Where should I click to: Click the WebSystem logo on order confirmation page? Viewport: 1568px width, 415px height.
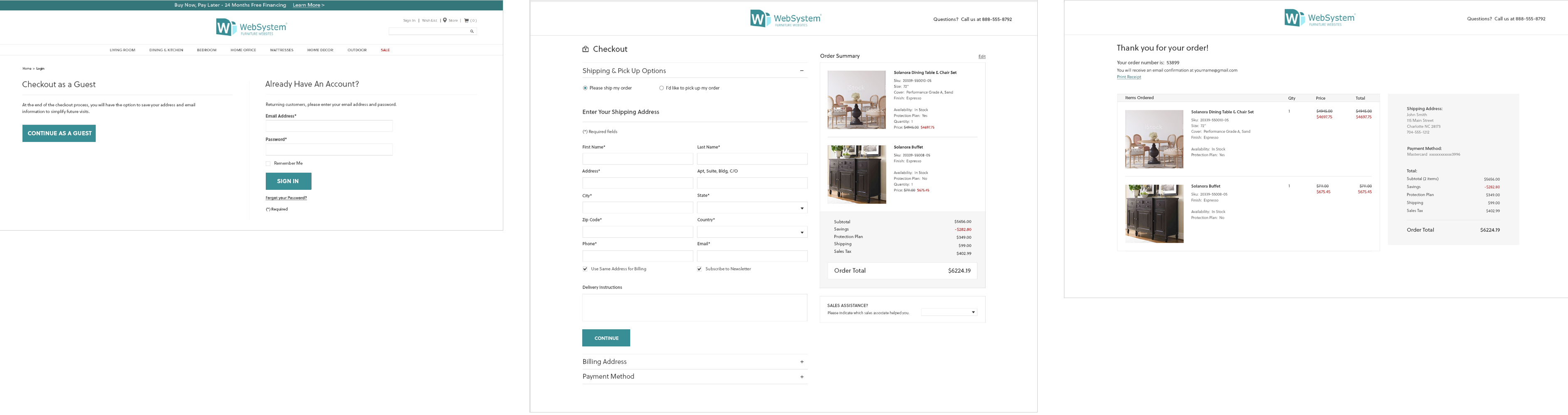click(x=1320, y=18)
